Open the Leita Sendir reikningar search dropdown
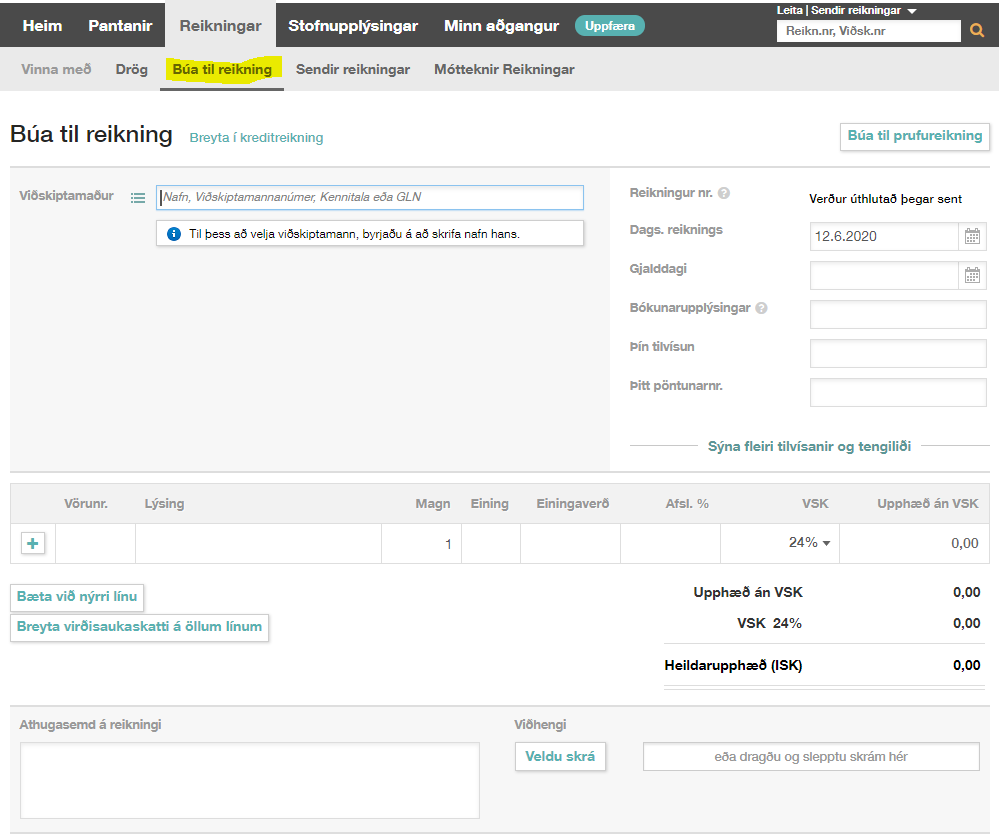The image size is (999, 840). pyautogui.click(x=911, y=10)
